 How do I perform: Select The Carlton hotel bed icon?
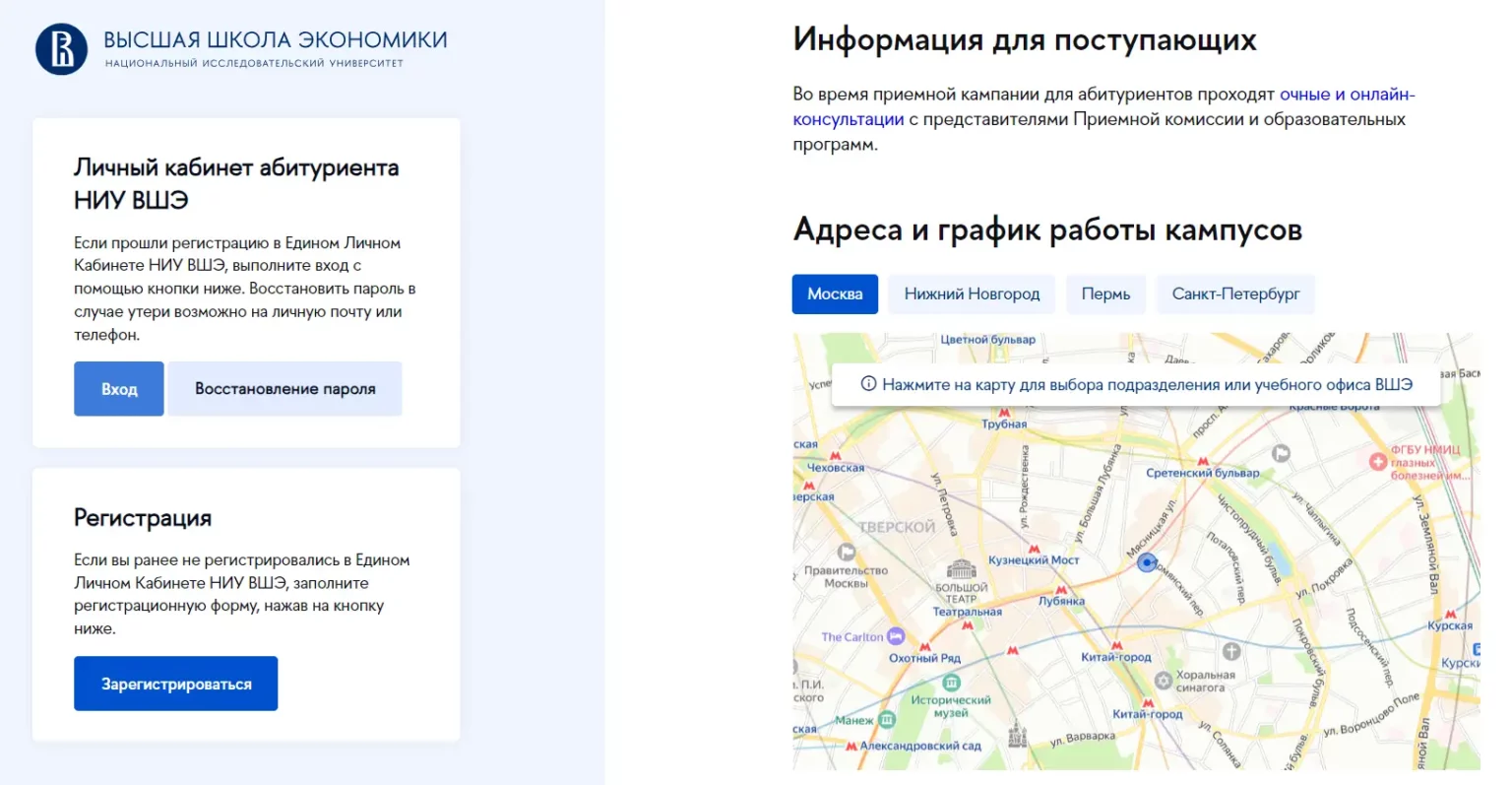coord(895,636)
